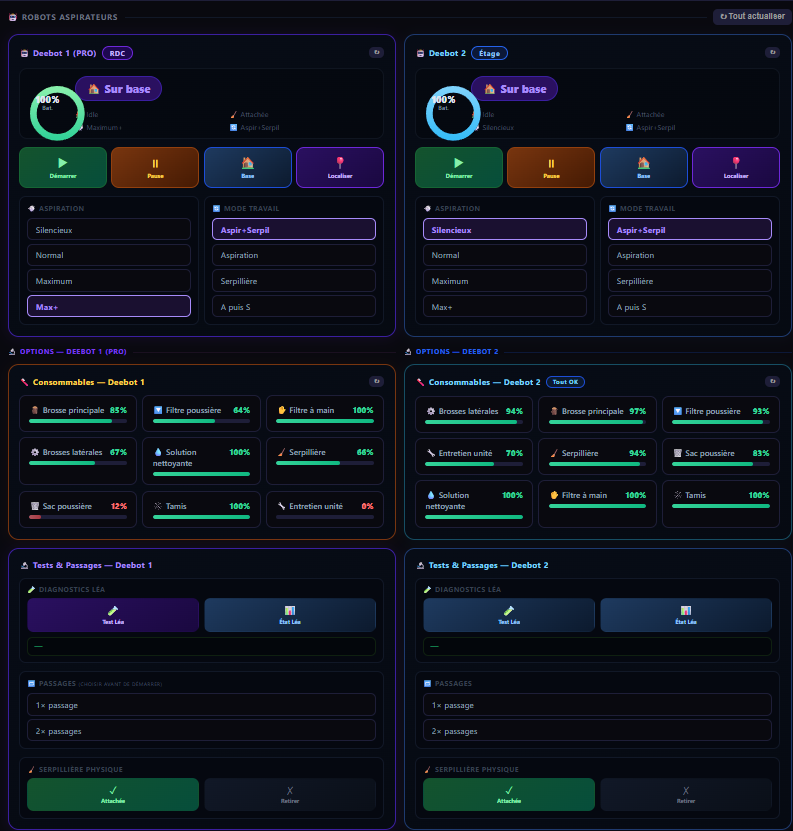The width and height of the screenshot is (793, 831).
Task: Click the Tout OK badge
Action: coord(565,382)
